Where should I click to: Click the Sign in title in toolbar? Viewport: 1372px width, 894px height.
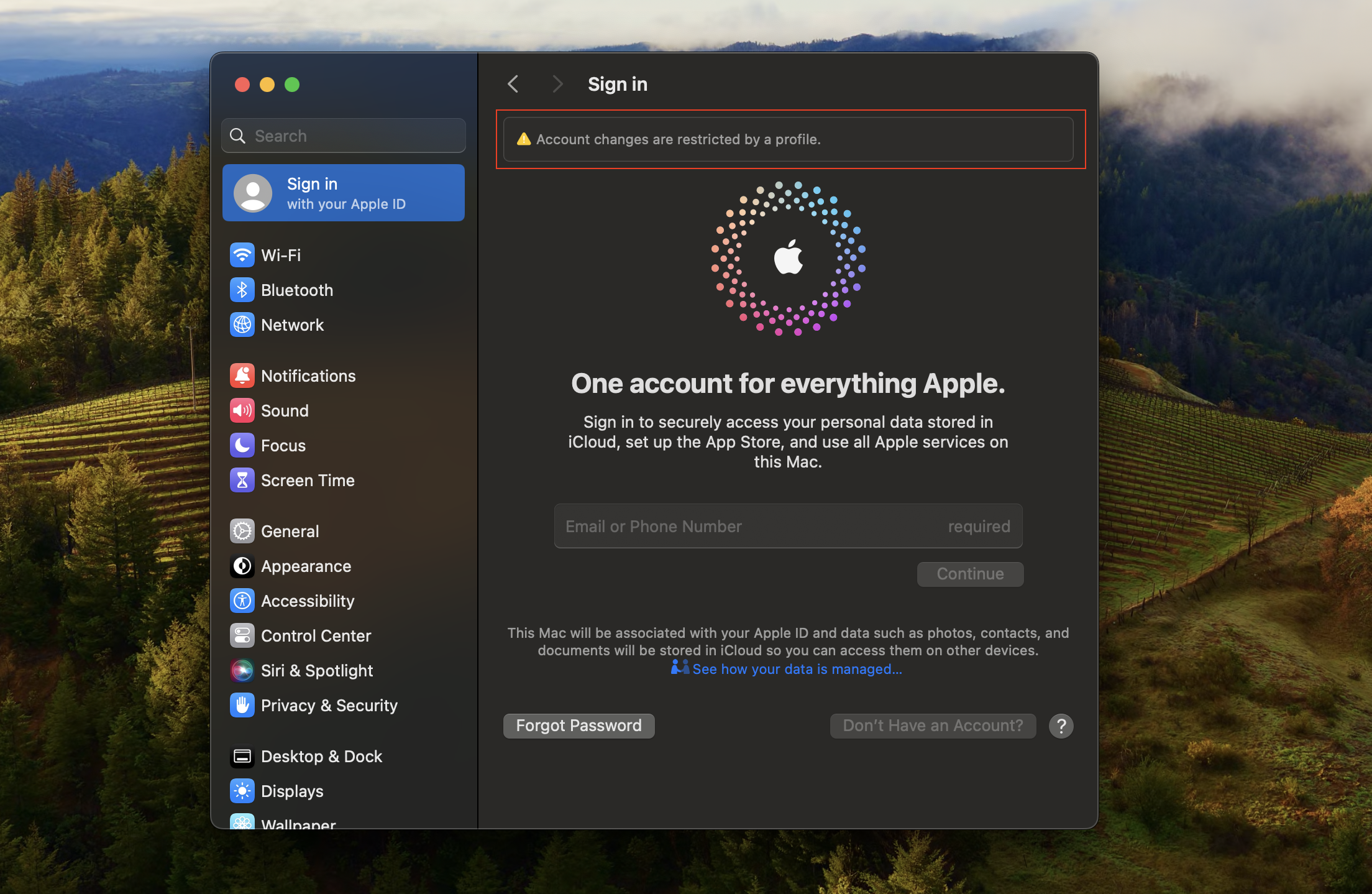618,84
